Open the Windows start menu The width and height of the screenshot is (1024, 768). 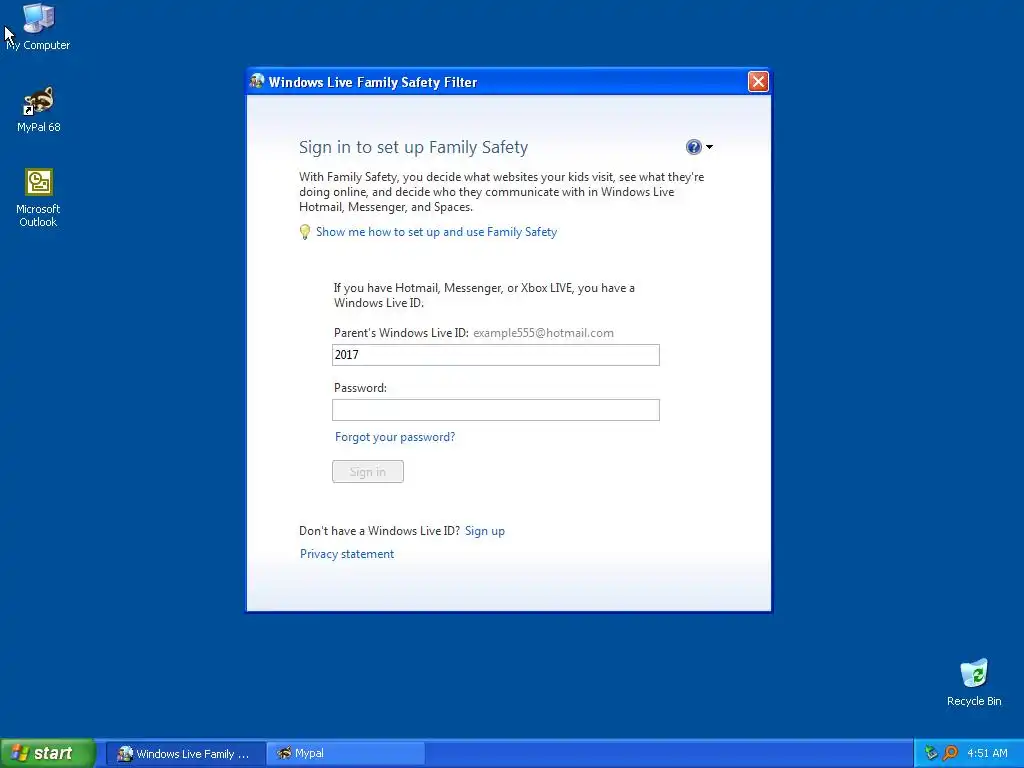[48, 753]
